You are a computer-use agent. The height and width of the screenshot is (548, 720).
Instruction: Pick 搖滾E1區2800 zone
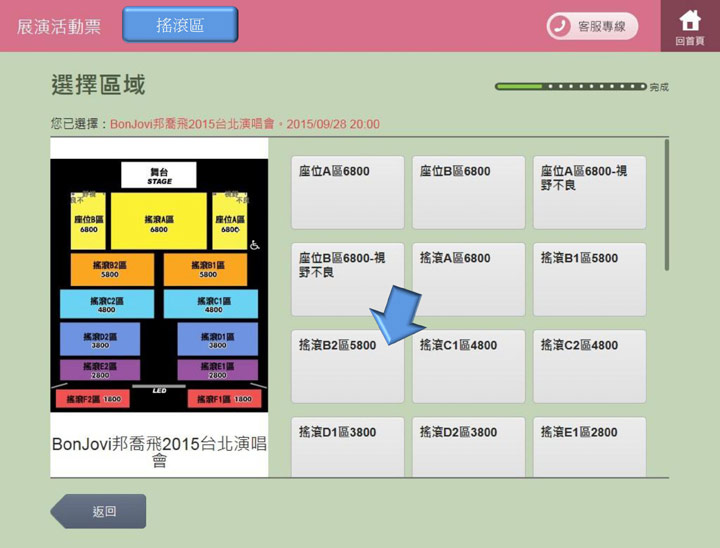click(x=589, y=446)
